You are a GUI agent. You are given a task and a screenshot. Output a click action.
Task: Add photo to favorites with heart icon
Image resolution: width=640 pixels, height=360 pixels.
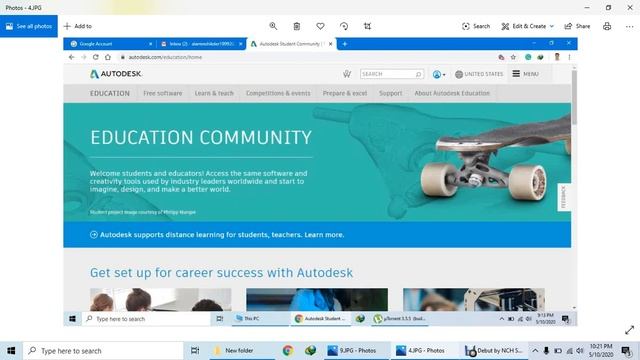click(320, 26)
